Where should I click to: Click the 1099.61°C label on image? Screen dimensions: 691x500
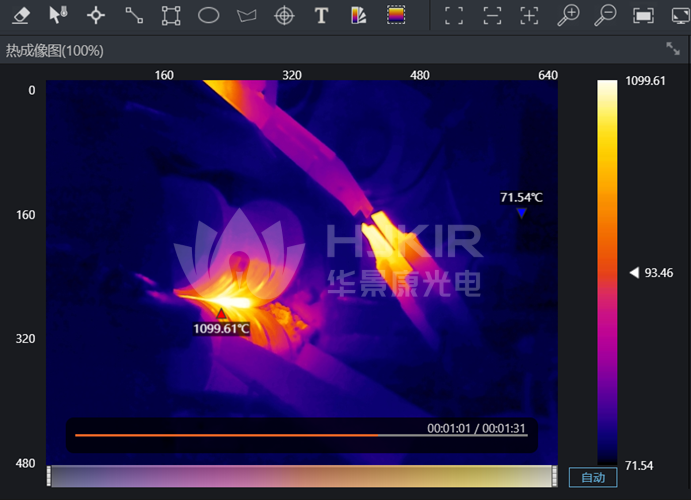221,329
